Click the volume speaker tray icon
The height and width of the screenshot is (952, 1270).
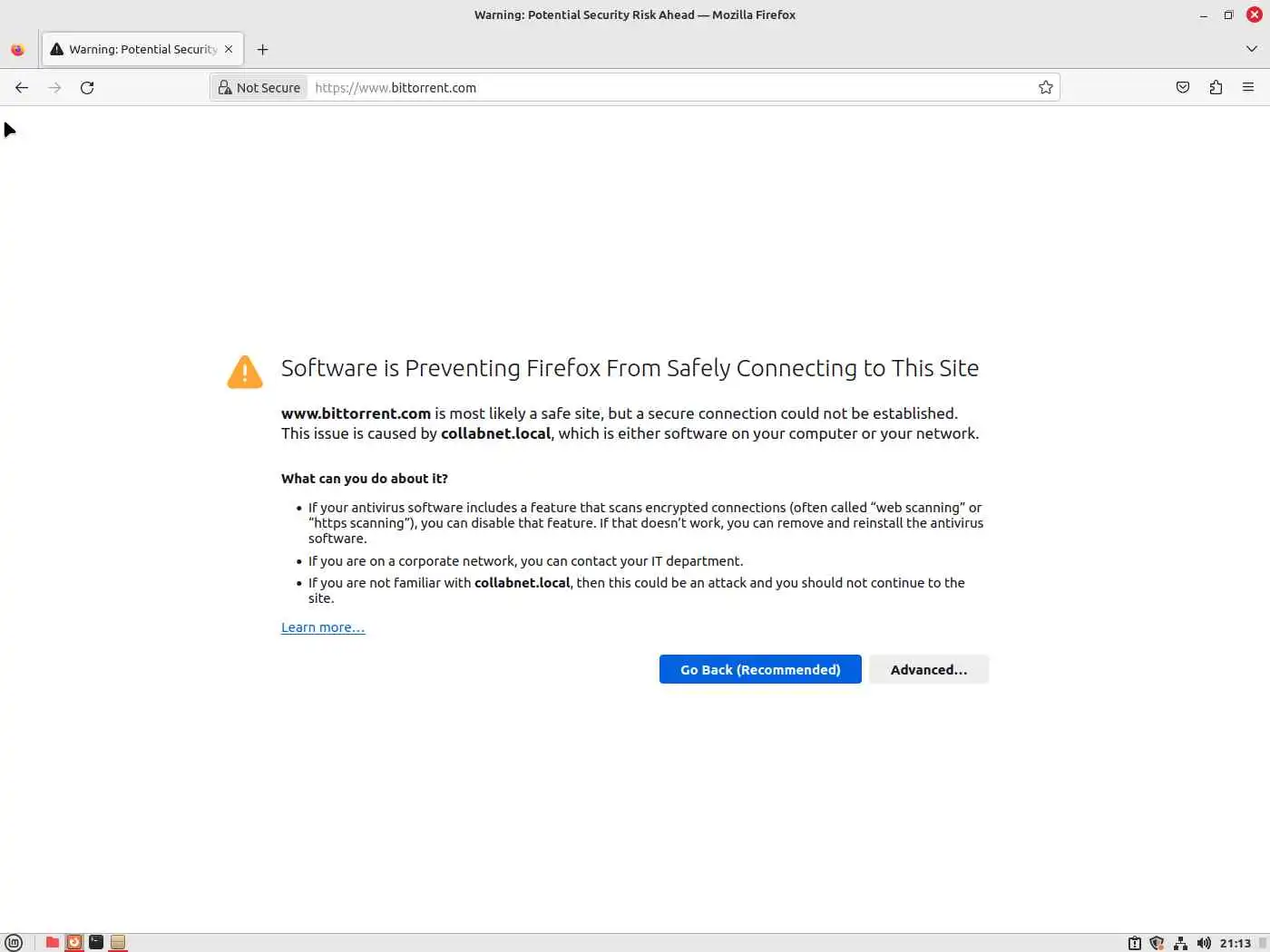[x=1204, y=943]
